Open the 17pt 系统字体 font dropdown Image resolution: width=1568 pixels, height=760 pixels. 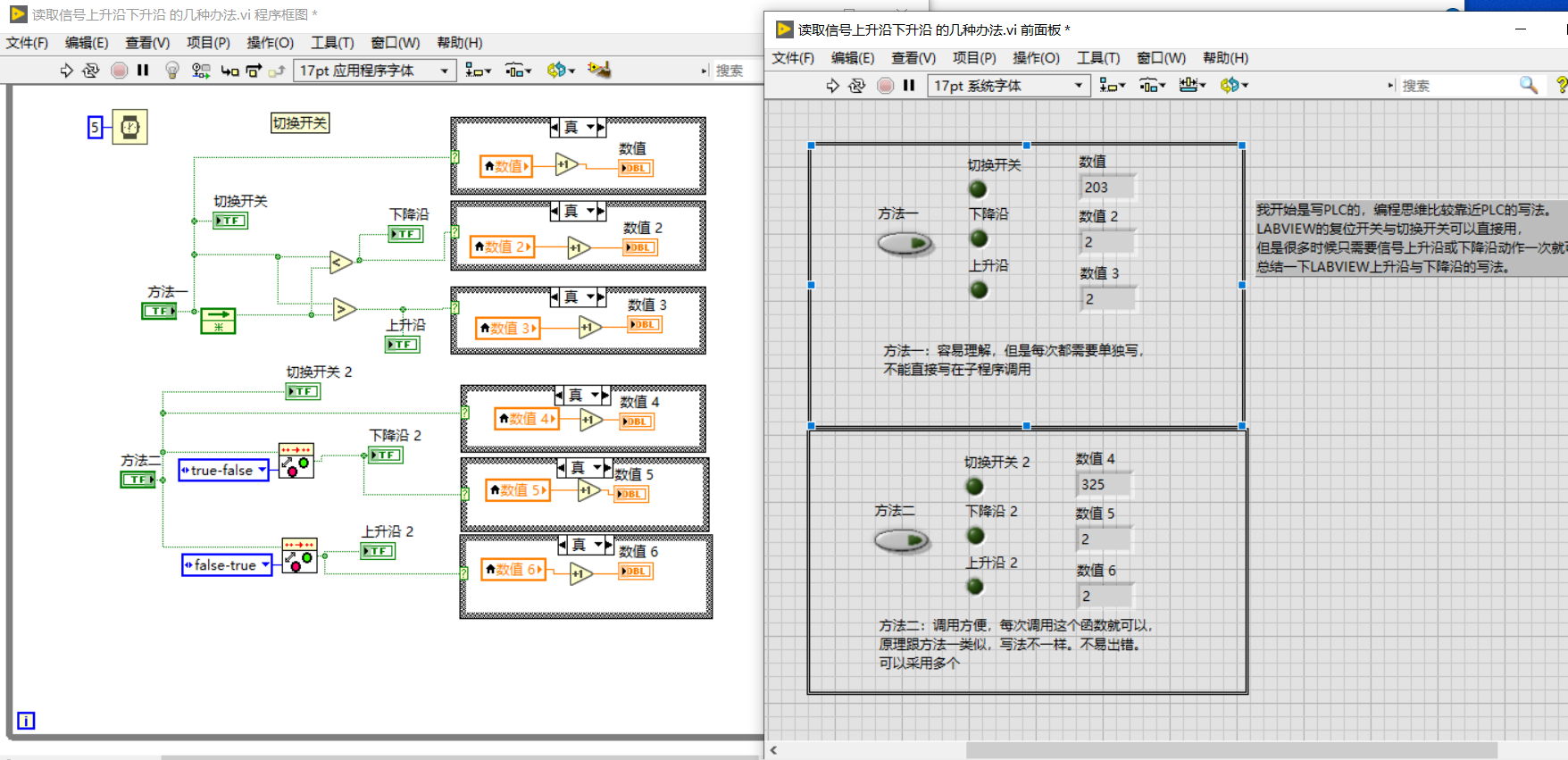[x=1009, y=86]
